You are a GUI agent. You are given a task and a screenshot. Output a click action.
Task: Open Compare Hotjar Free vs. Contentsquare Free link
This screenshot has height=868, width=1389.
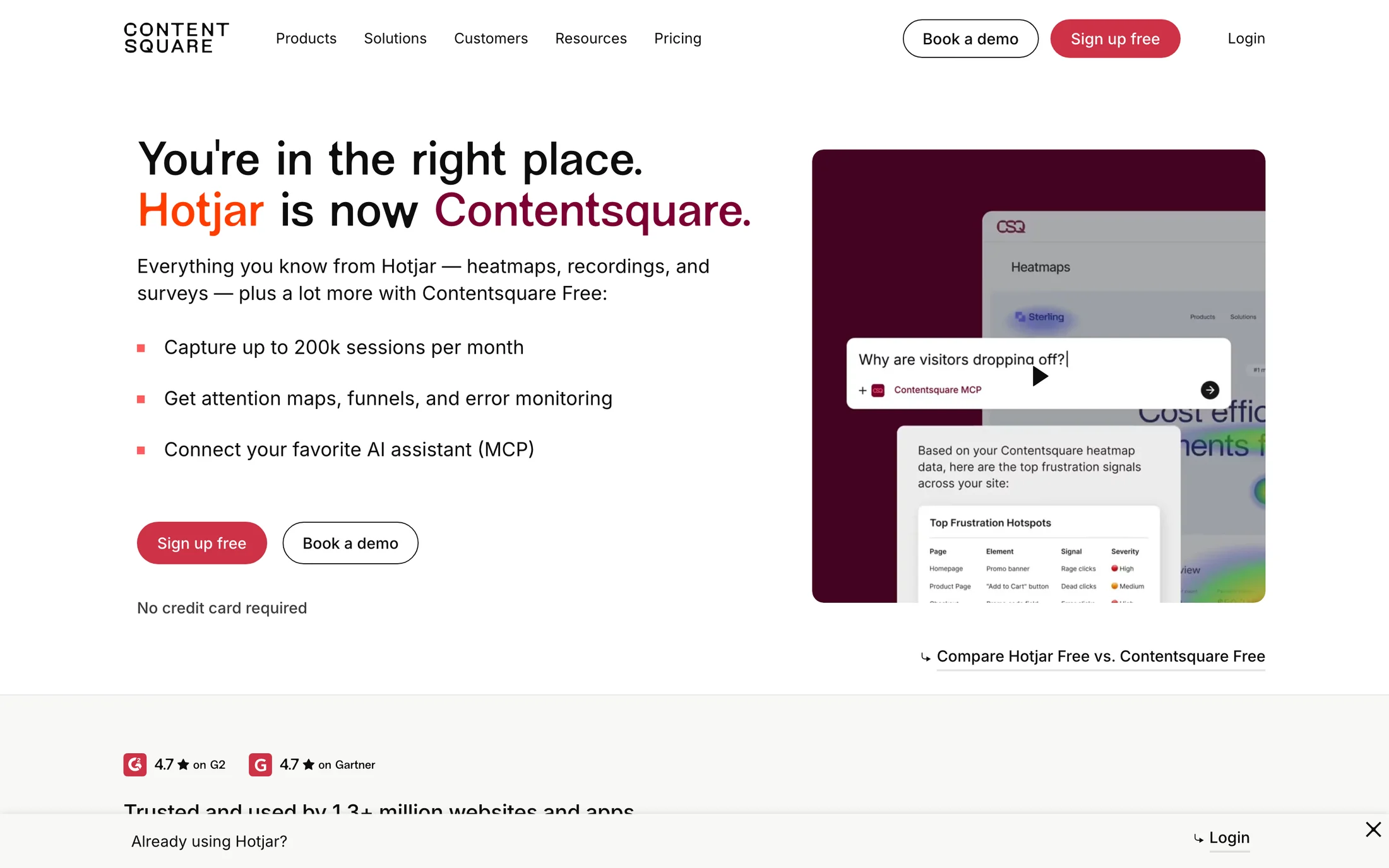(x=1100, y=657)
